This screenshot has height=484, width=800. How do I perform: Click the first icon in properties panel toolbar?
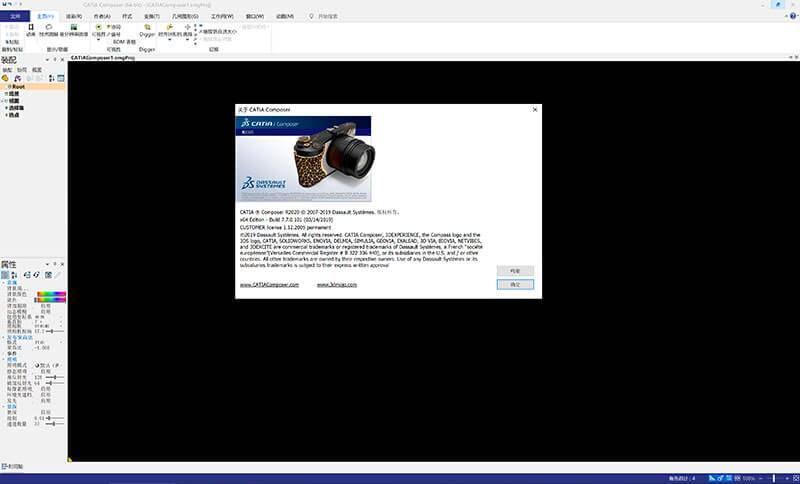point(5,274)
